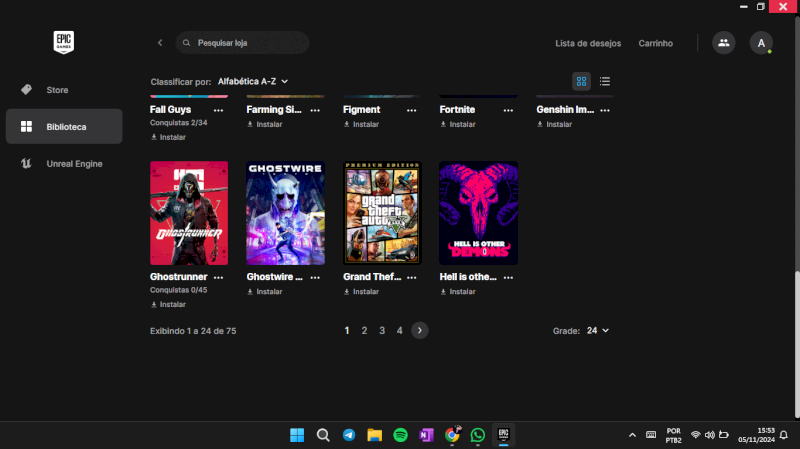
Task: Open Lista de desejos link
Action: coord(588,43)
